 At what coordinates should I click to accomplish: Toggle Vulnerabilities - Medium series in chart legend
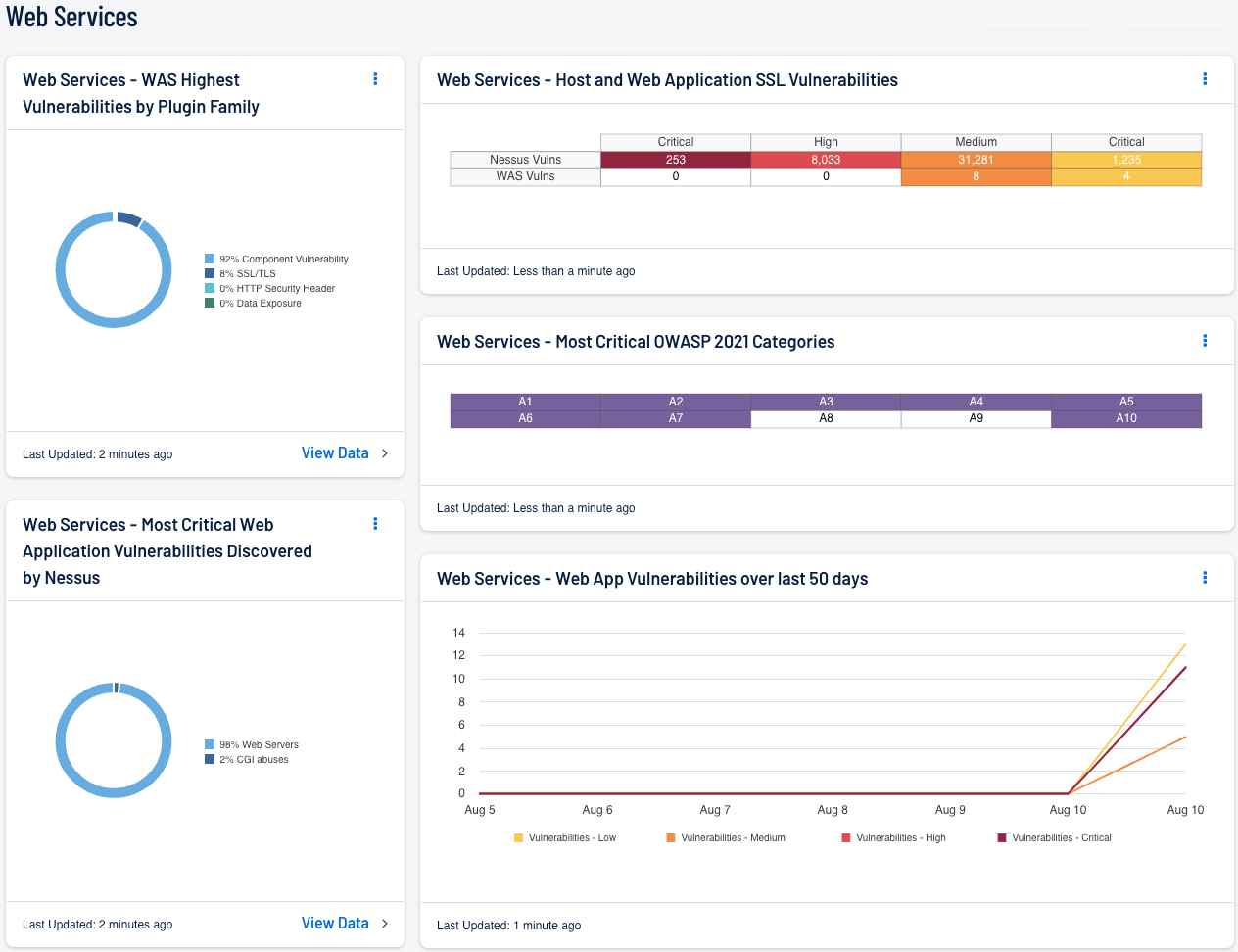point(726,838)
